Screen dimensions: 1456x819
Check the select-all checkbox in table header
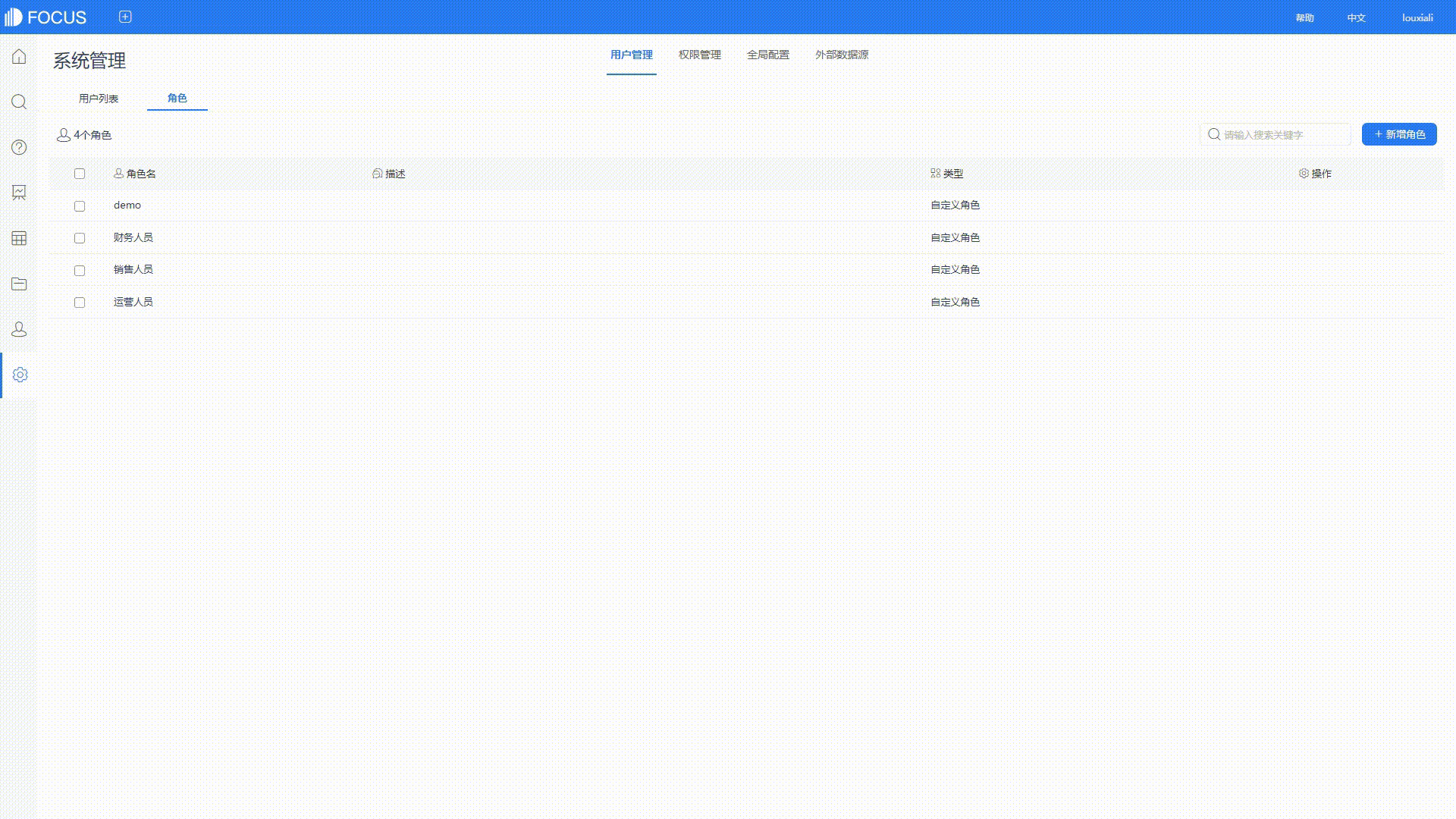(x=80, y=174)
